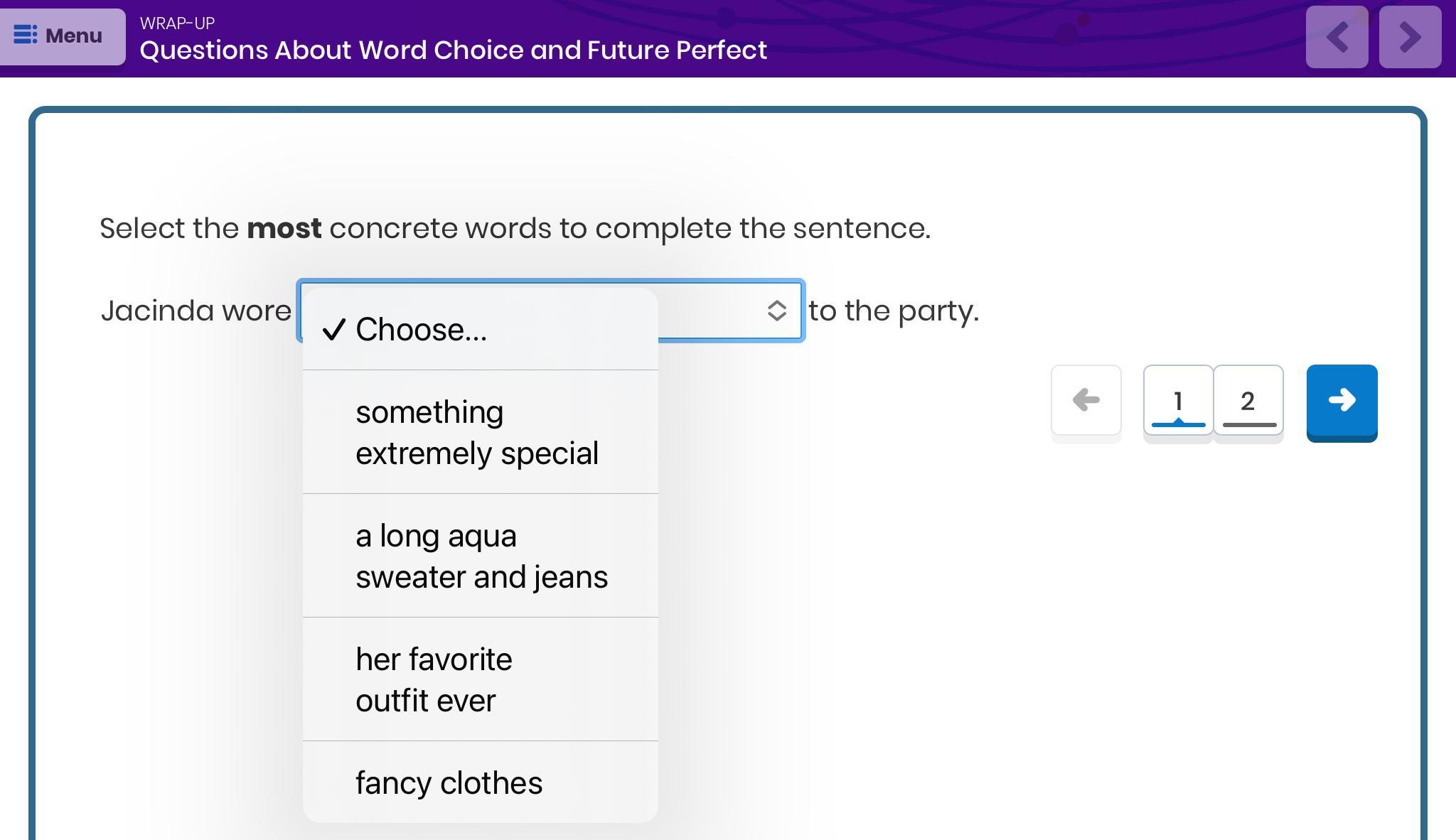Viewport: 1456px width, 840px height.
Task: Switch to question 2 tab
Action: (x=1248, y=401)
